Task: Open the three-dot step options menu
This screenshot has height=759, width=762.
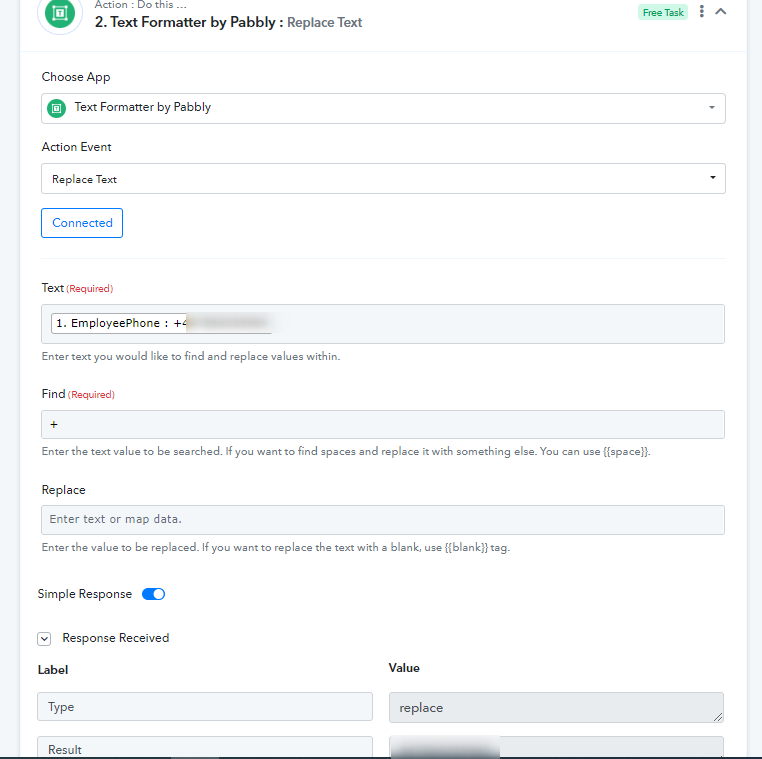Action: point(701,11)
